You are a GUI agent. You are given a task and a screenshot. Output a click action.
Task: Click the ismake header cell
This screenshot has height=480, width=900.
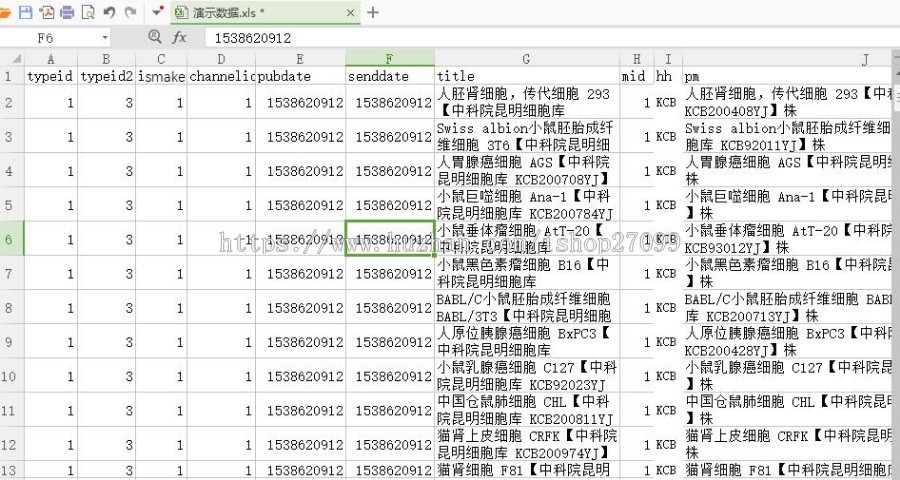tap(161, 76)
